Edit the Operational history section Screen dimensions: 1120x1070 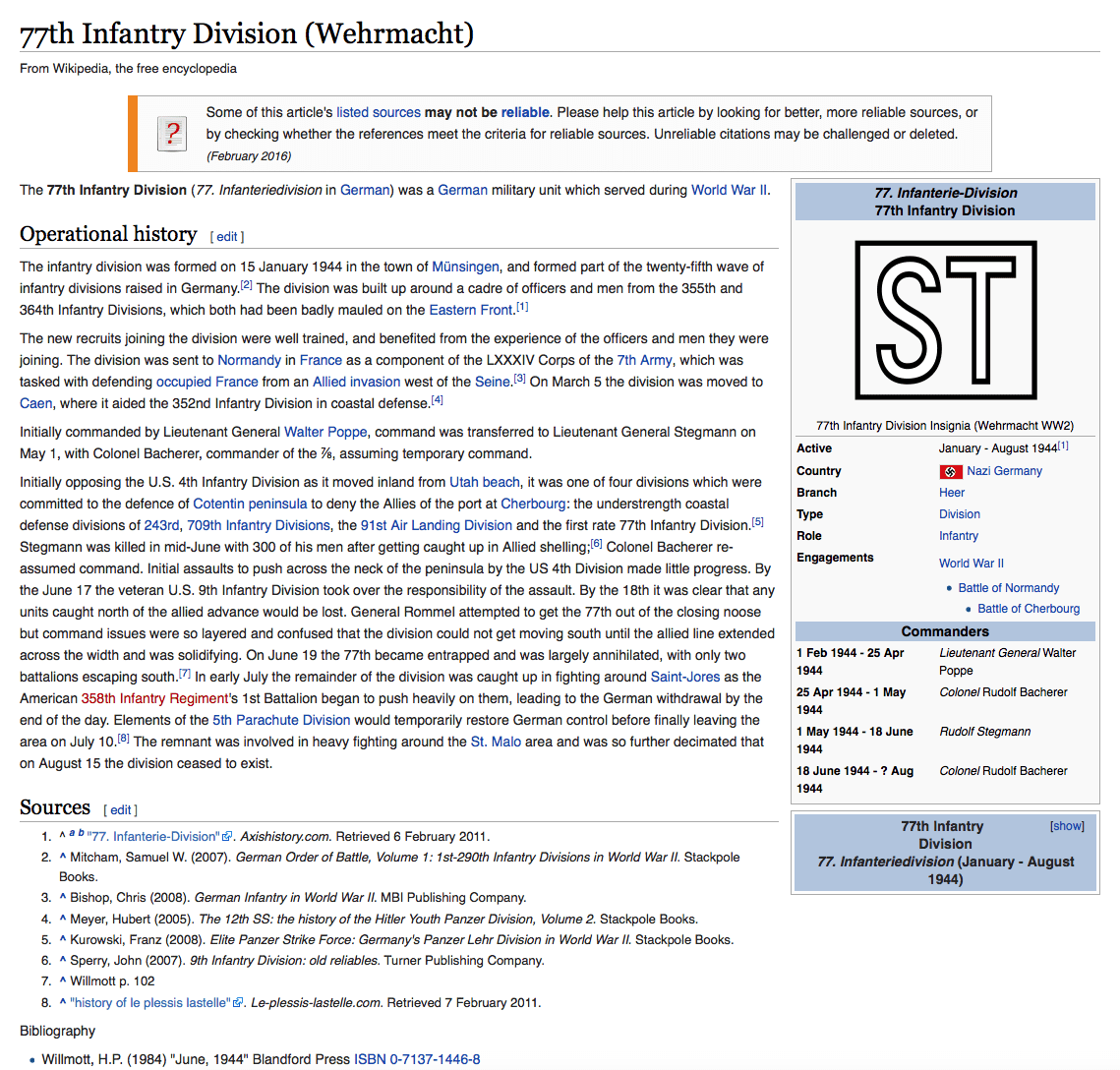[x=227, y=236]
